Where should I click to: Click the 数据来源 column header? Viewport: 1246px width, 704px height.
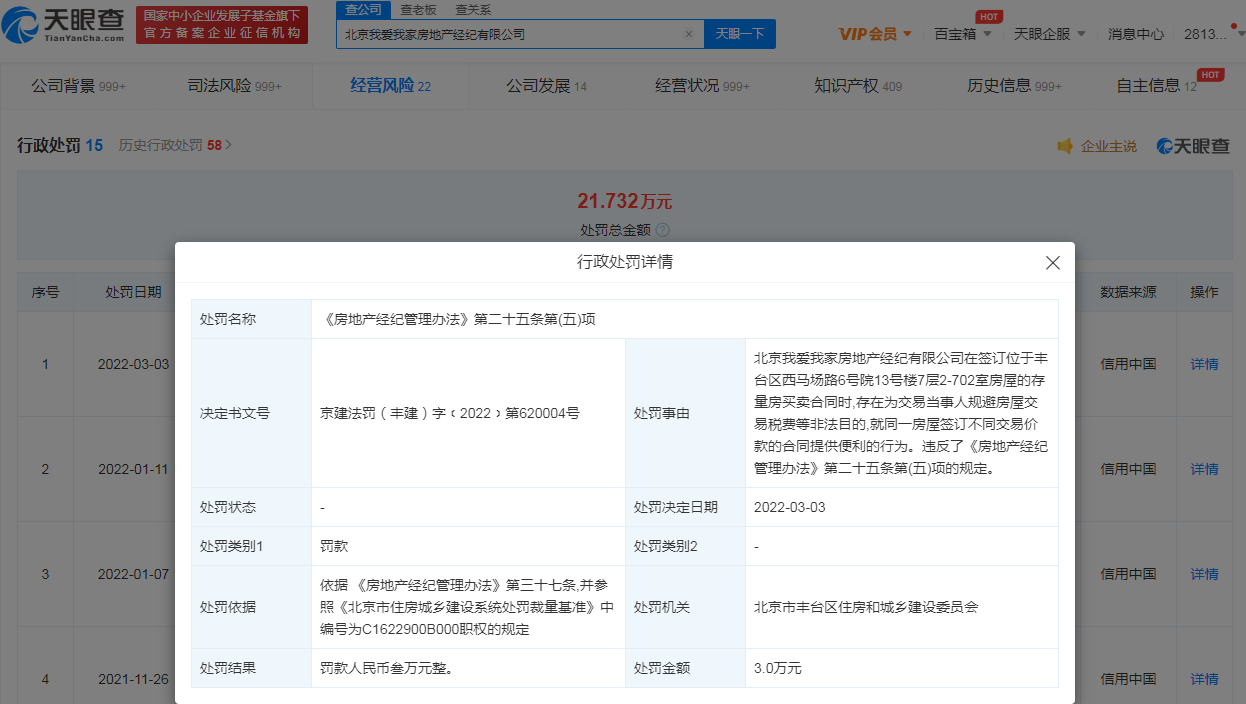(x=1128, y=292)
